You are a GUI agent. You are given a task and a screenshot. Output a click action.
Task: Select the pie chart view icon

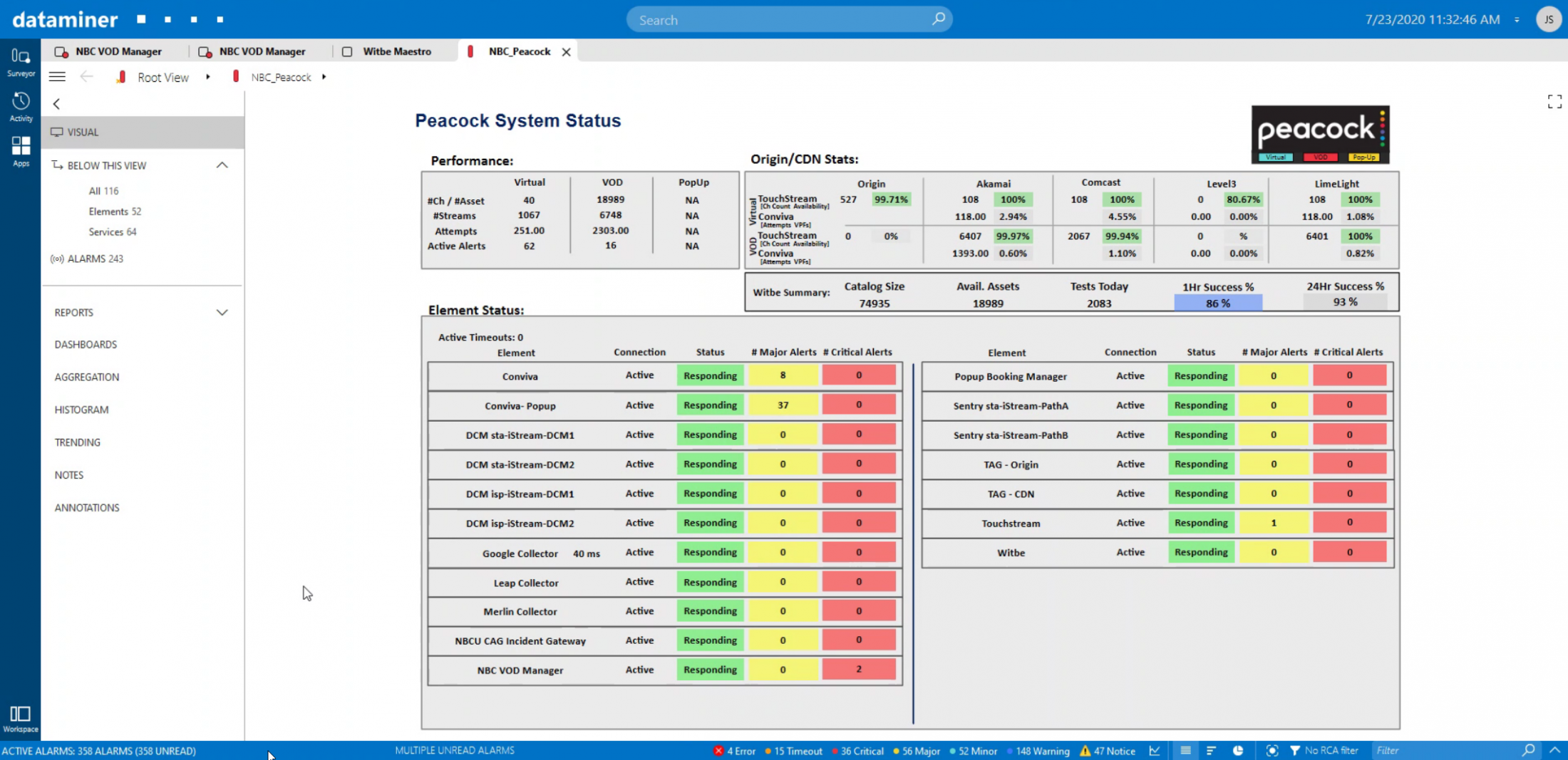coord(1238,751)
